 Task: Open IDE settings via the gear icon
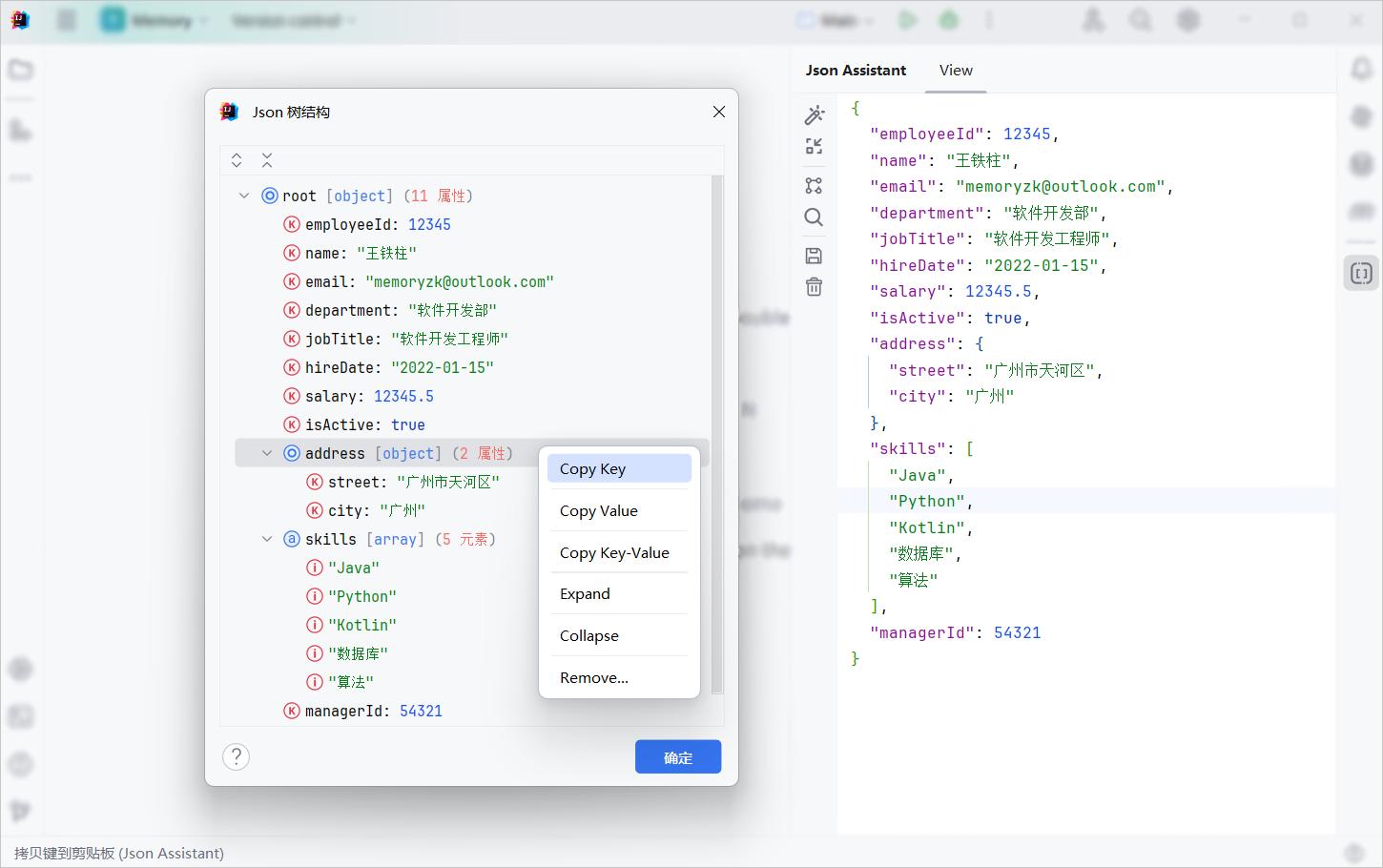point(1187,19)
